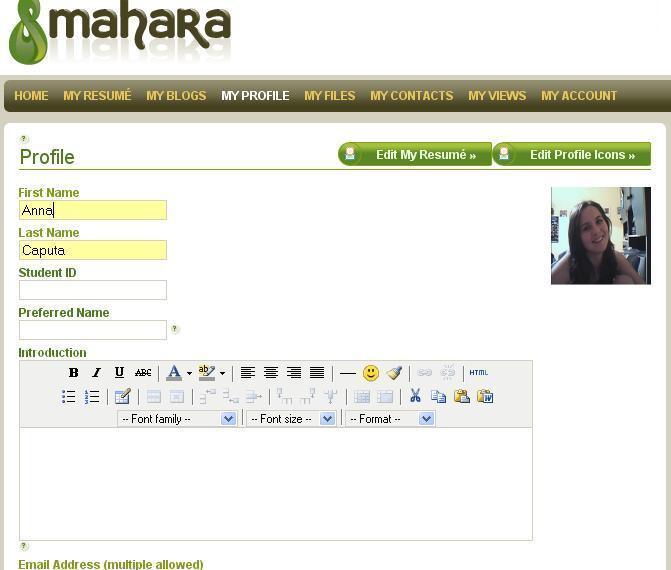Click the insert row after icon

[231, 396]
